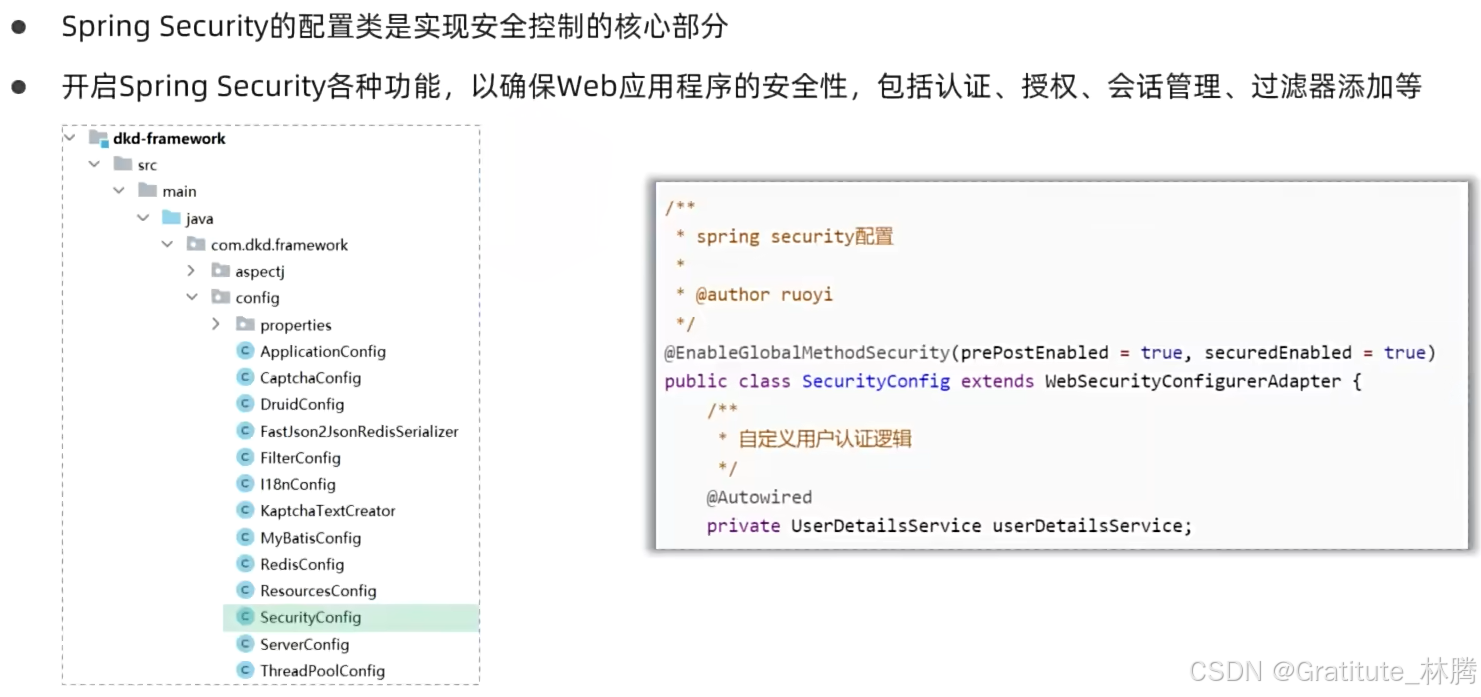This screenshot has width=1481, height=697.
Task: Collapse the com.dkd.framework package chevron
Action: tap(168, 244)
